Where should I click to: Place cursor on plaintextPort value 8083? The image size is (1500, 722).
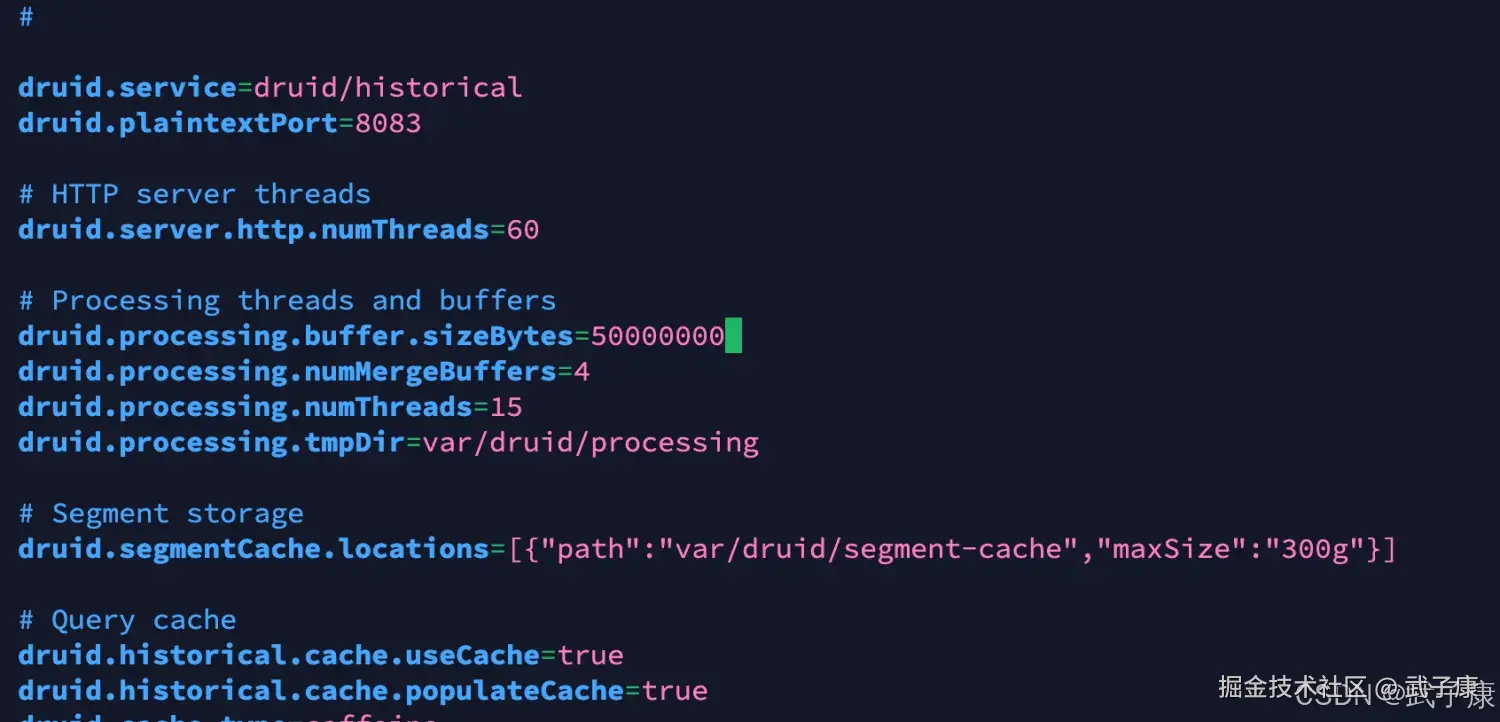pyautogui.click(x=388, y=123)
